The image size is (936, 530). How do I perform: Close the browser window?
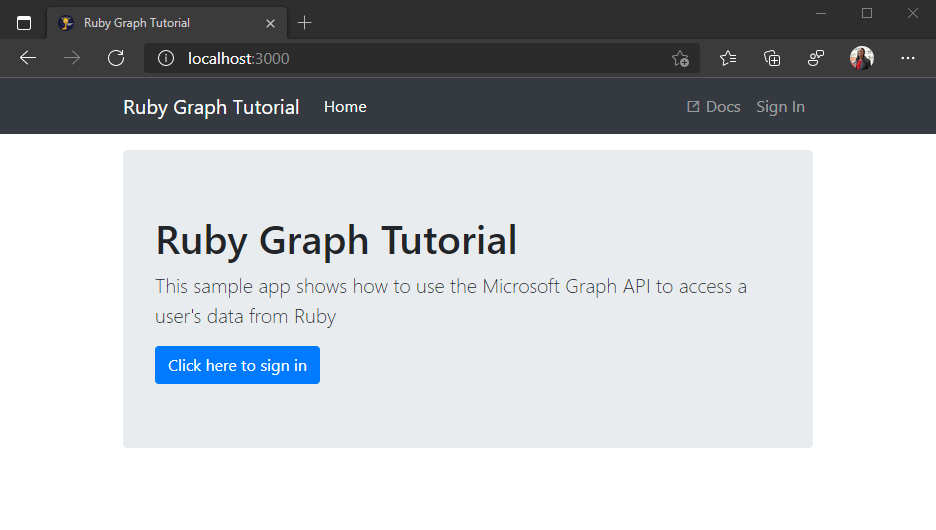tap(913, 13)
